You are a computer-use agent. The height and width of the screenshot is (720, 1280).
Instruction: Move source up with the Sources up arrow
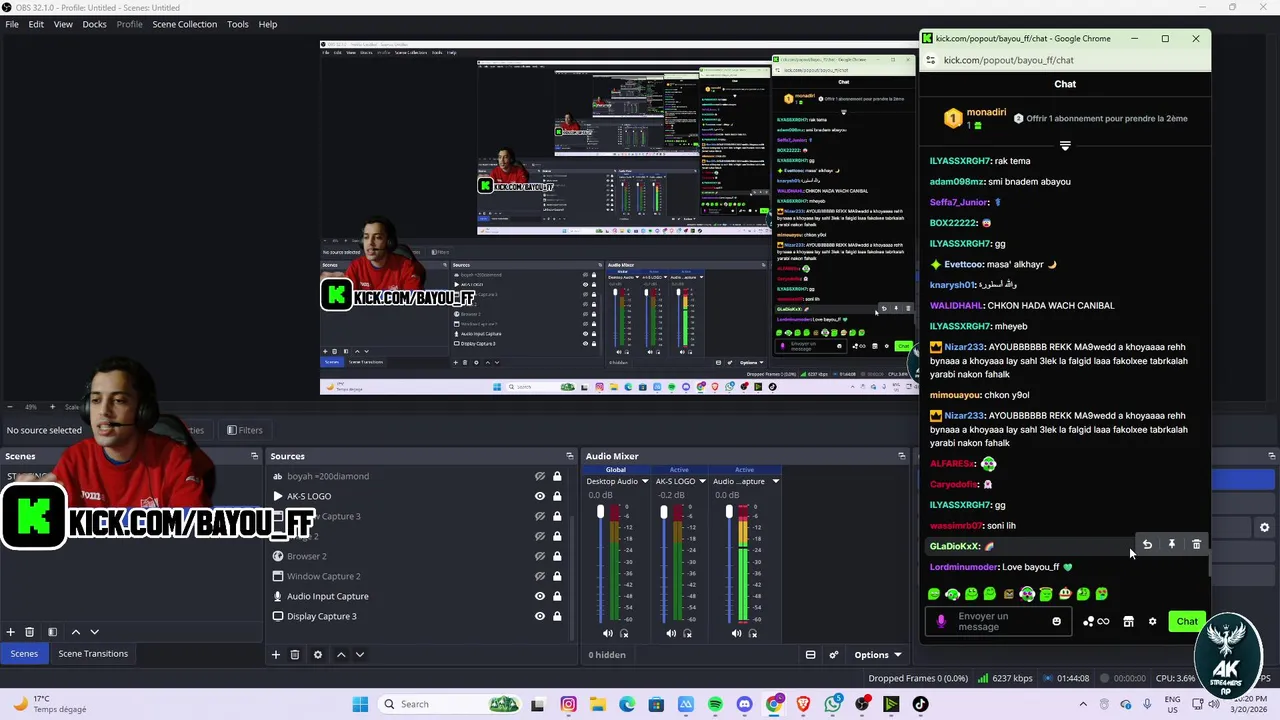click(x=340, y=655)
